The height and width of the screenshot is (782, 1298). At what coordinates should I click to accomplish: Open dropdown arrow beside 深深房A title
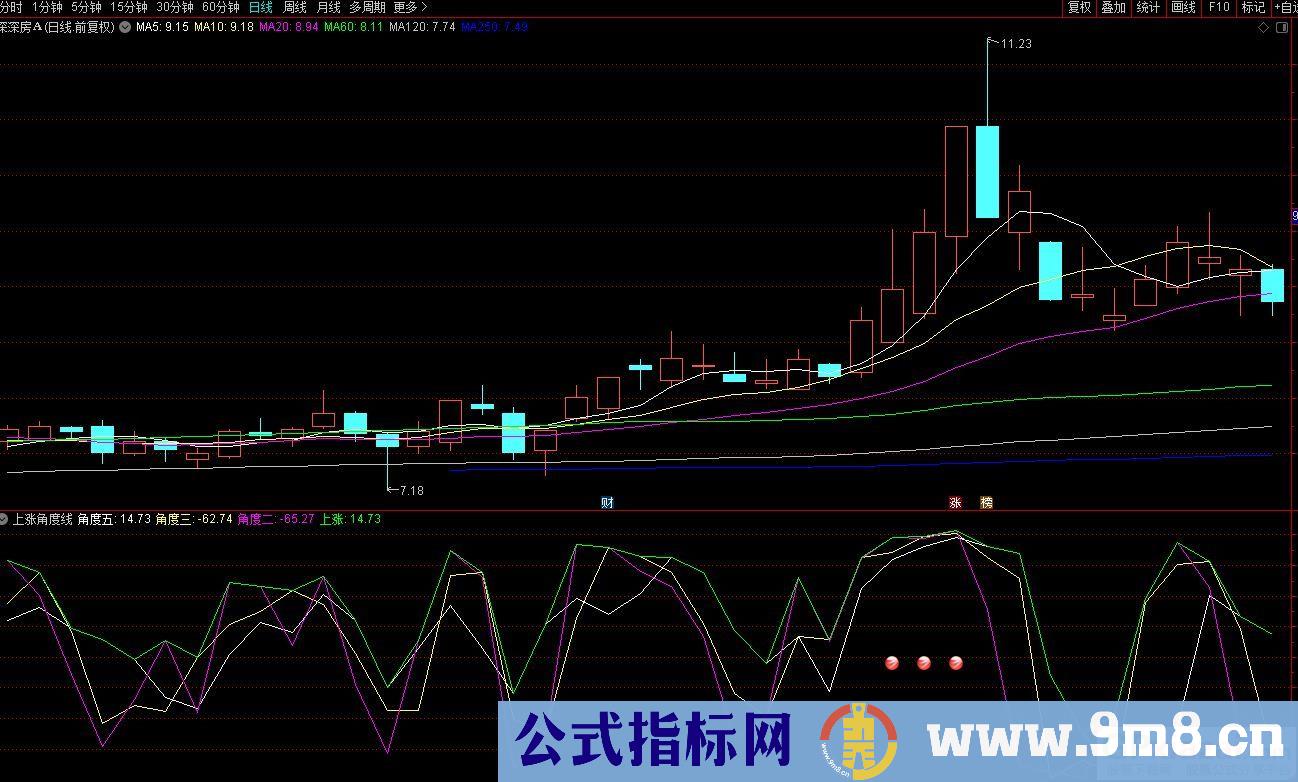[124, 27]
